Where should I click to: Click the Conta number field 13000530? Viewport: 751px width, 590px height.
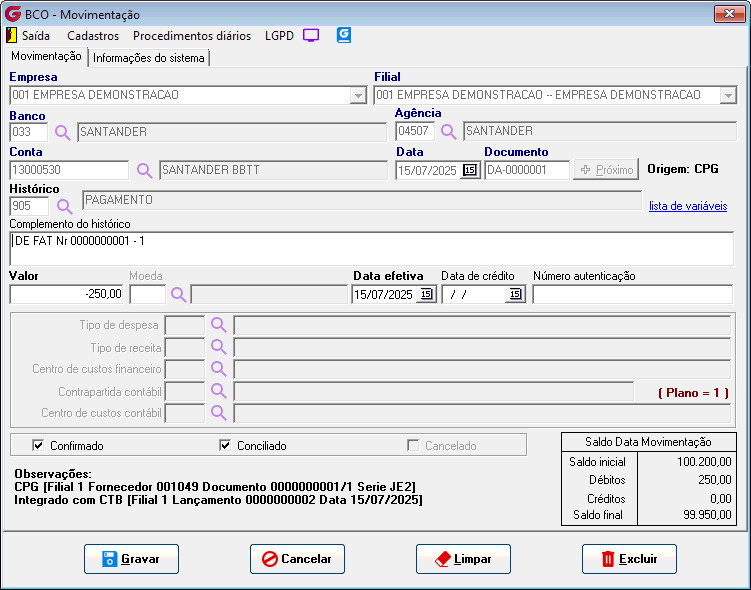(69, 170)
